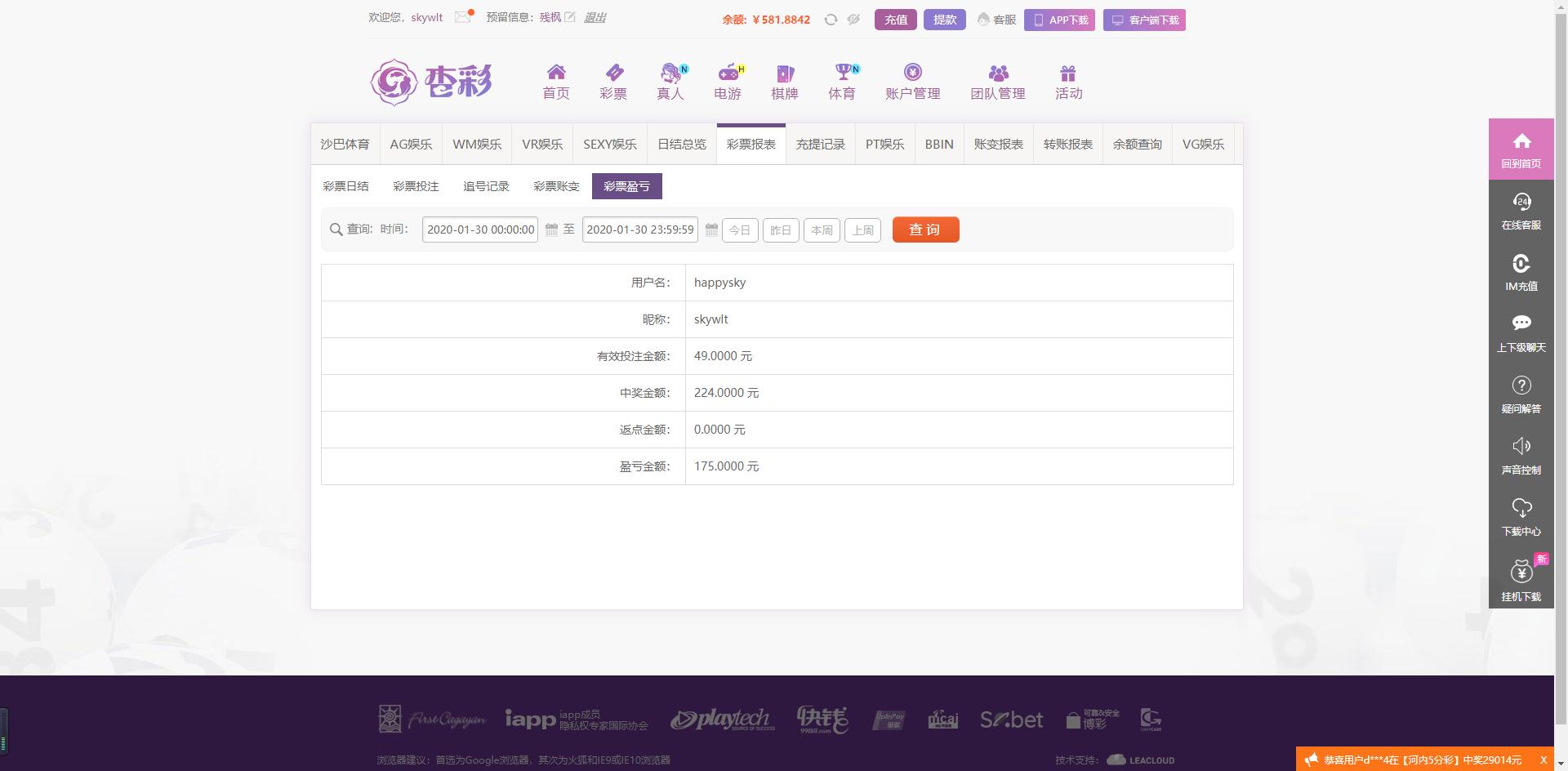The width and height of the screenshot is (1568, 771).
Task: Click the start time input field
Action: pos(480,230)
